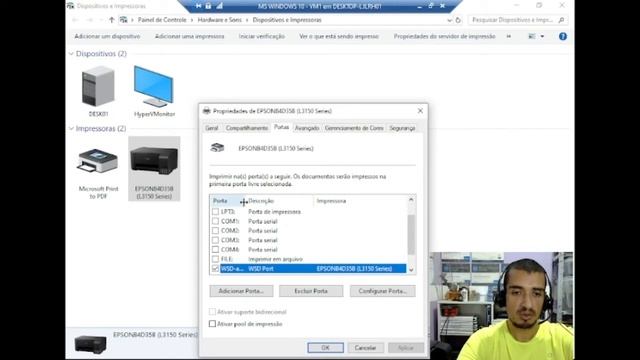This screenshot has width=640, height=360.
Task: Switch to the Geral tab
Action: (x=211, y=128)
